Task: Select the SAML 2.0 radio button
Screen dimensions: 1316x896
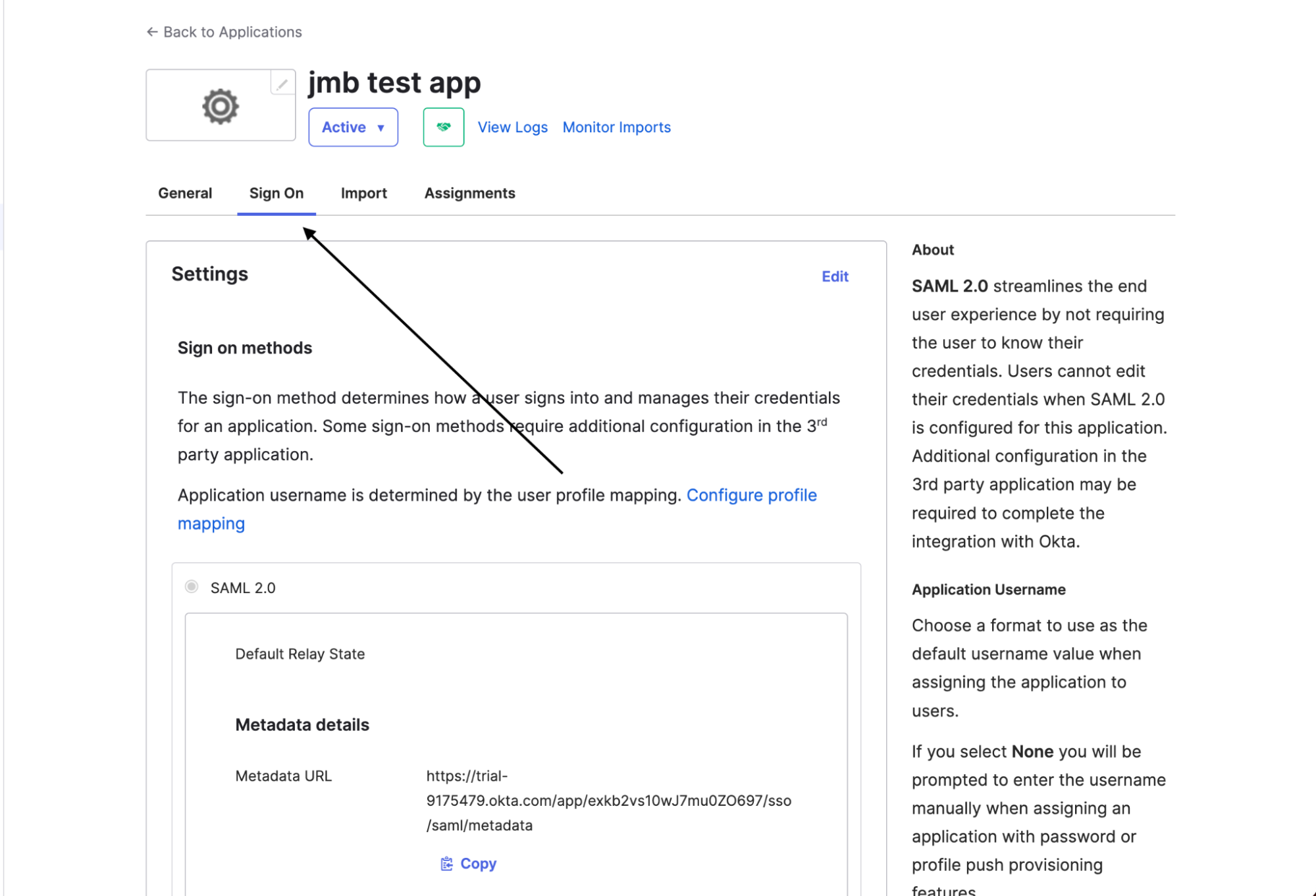Action: click(192, 587)
